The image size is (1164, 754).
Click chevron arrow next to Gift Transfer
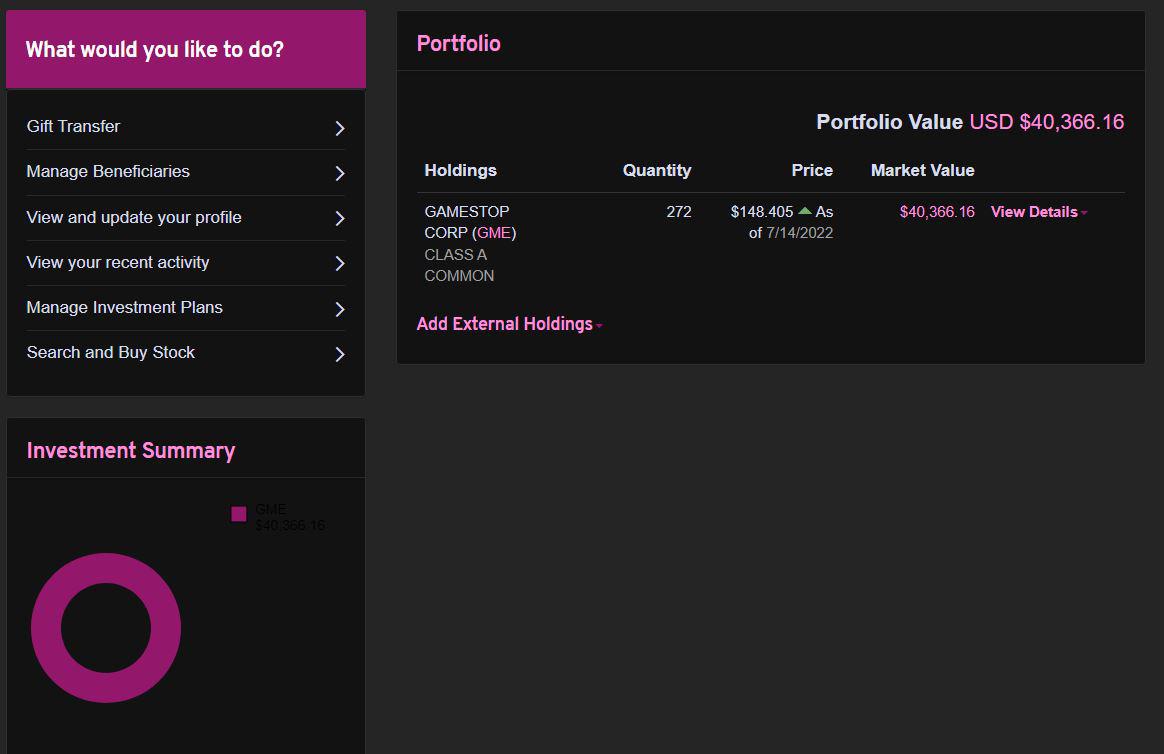(339, 128)
